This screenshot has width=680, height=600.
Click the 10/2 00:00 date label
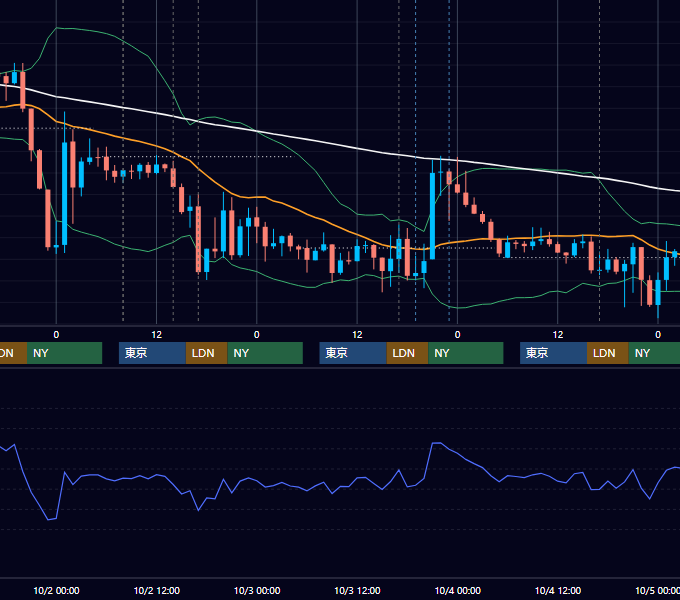click(56, 590)
